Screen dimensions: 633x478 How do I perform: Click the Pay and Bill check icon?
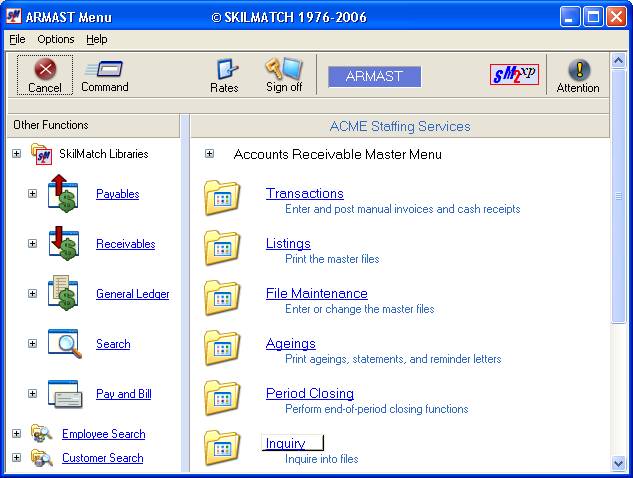pos(65,394)
